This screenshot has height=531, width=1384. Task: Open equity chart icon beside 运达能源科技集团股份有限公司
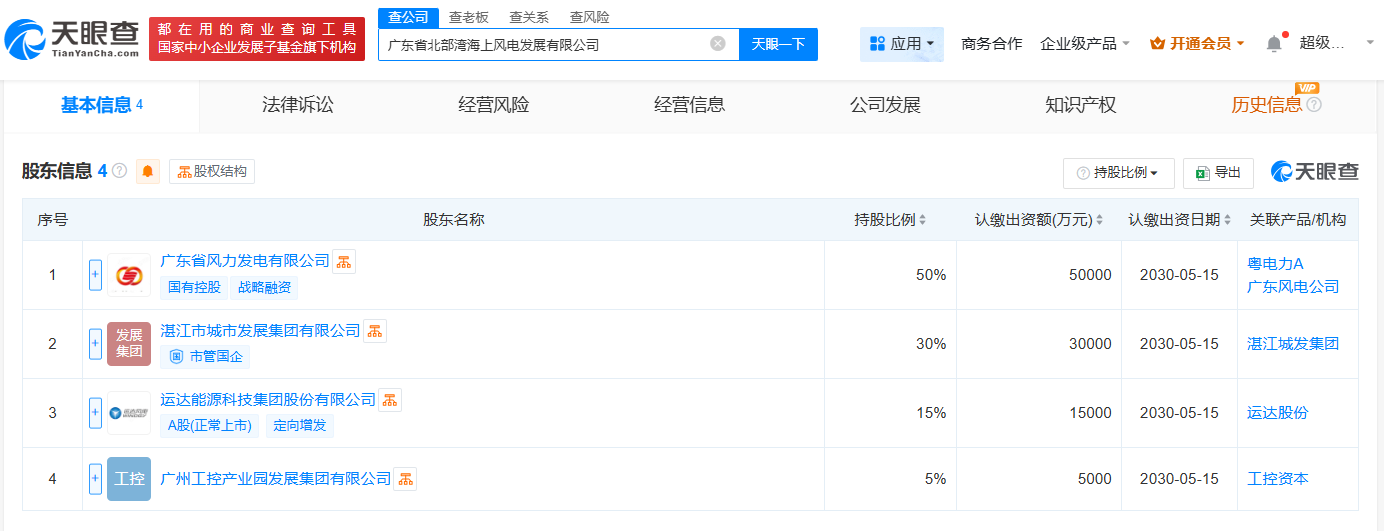click(390, 400)
